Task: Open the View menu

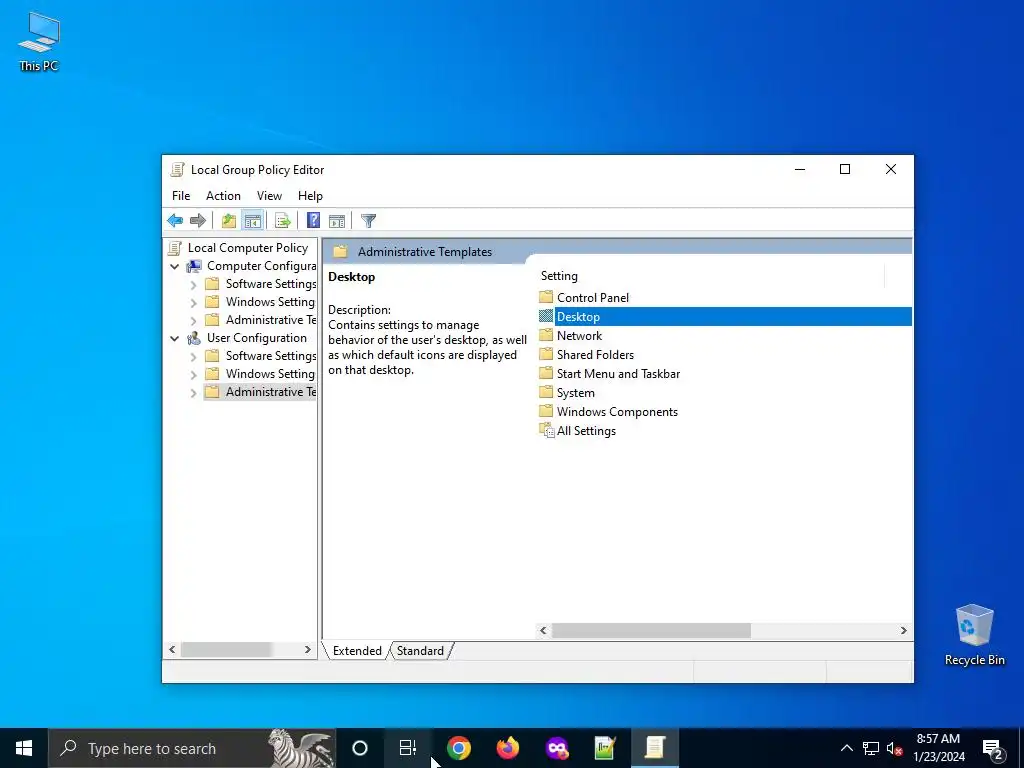Action: pyautogui.click(x=269, y=196)
